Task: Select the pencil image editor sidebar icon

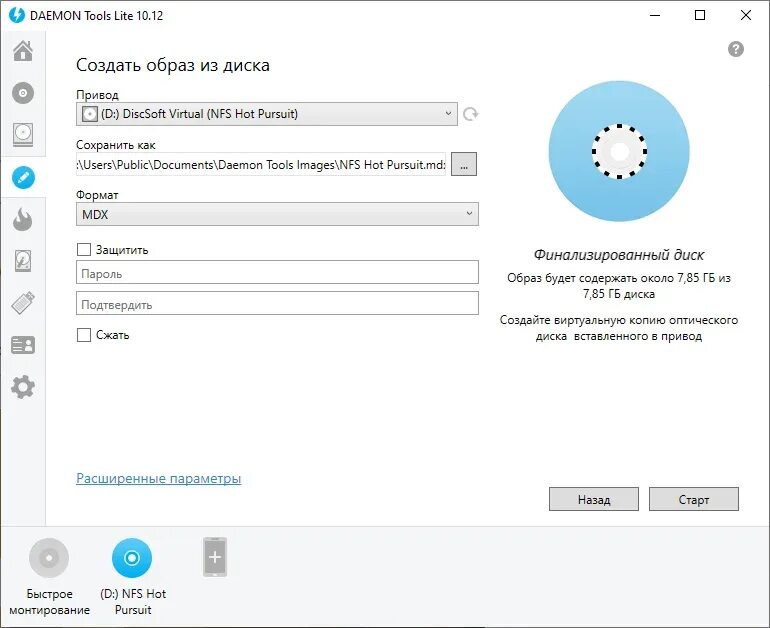Action: pos(23,177)
